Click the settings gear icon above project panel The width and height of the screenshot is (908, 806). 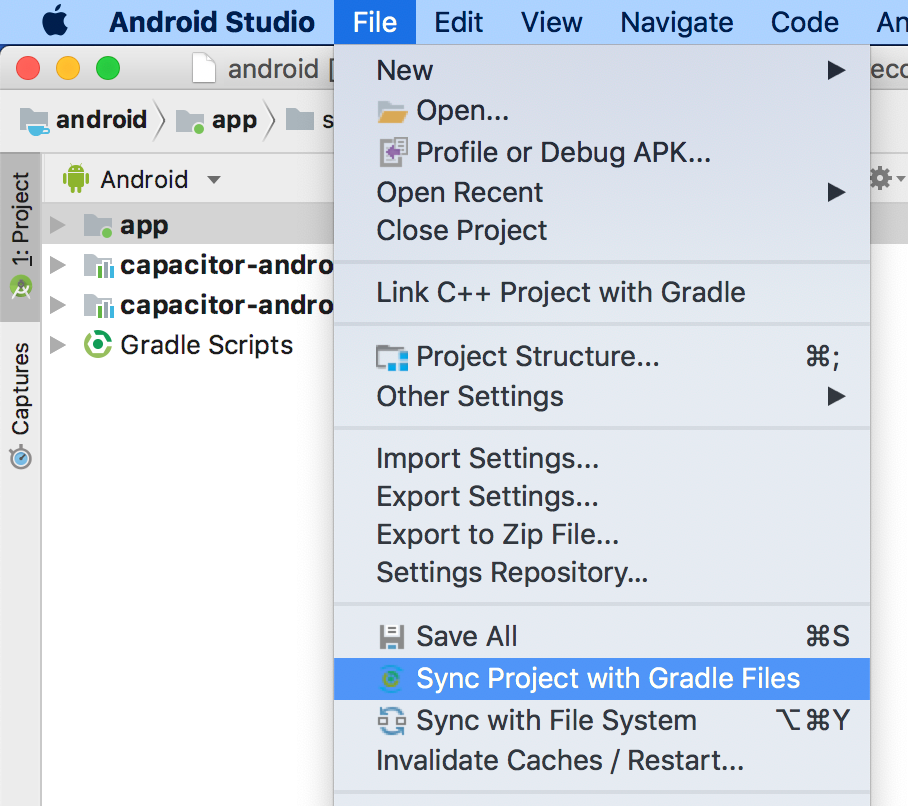(879, 177)
